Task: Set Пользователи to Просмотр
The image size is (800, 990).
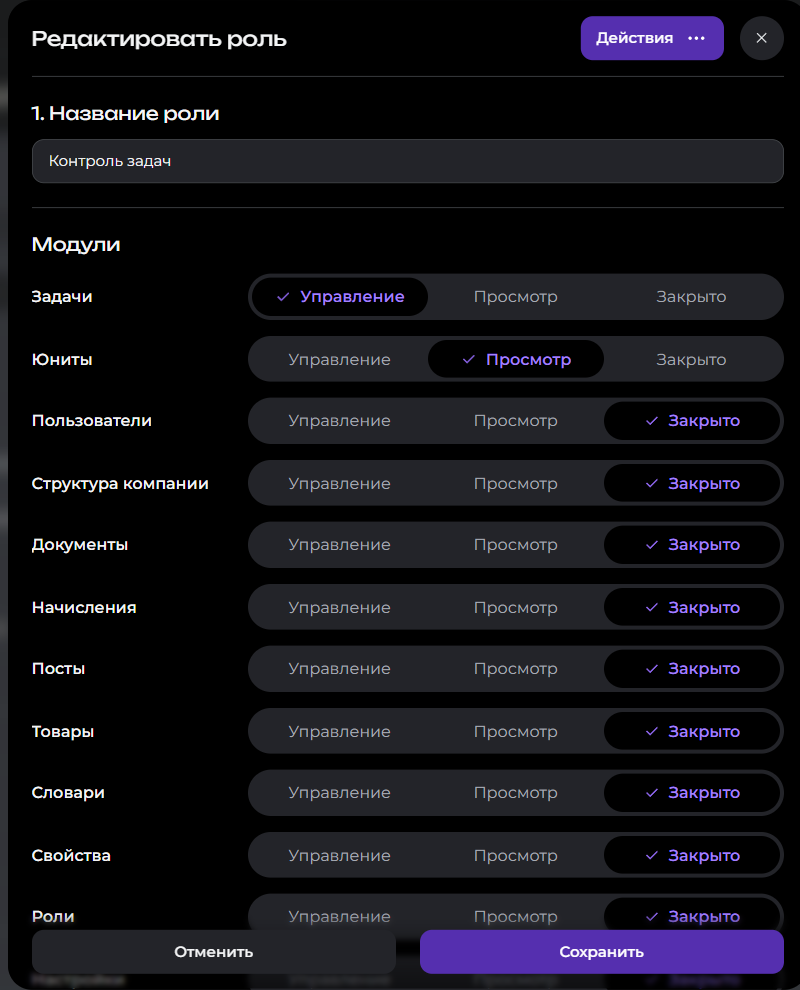Action: [515, 420]
